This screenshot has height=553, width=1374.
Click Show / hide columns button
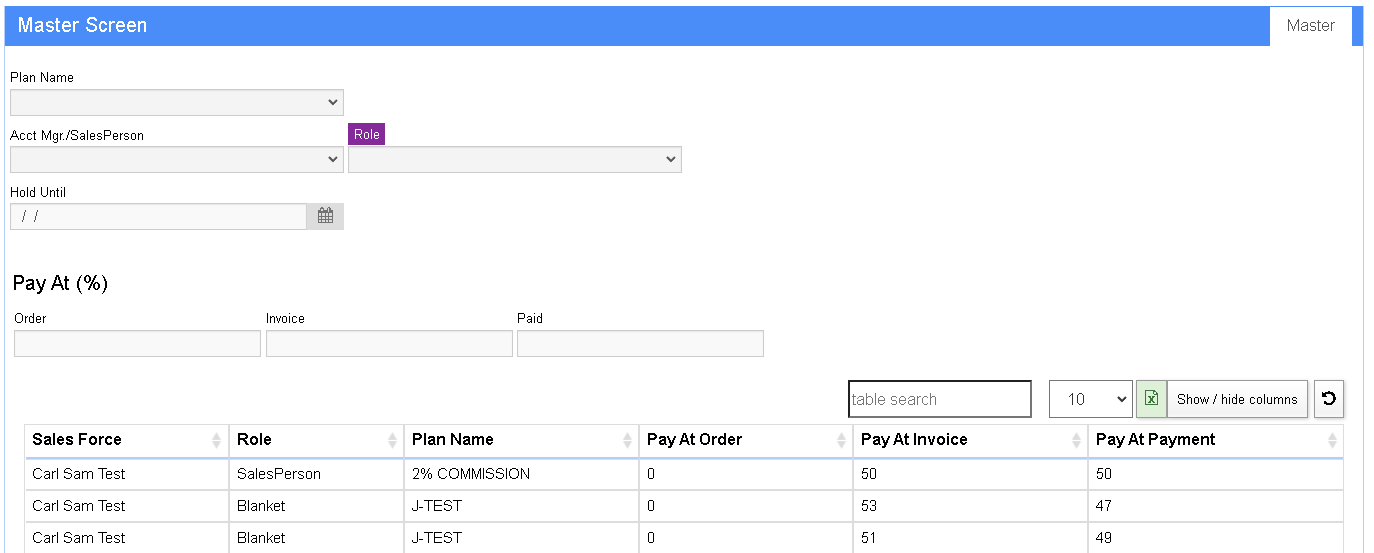pos(1237,399)
